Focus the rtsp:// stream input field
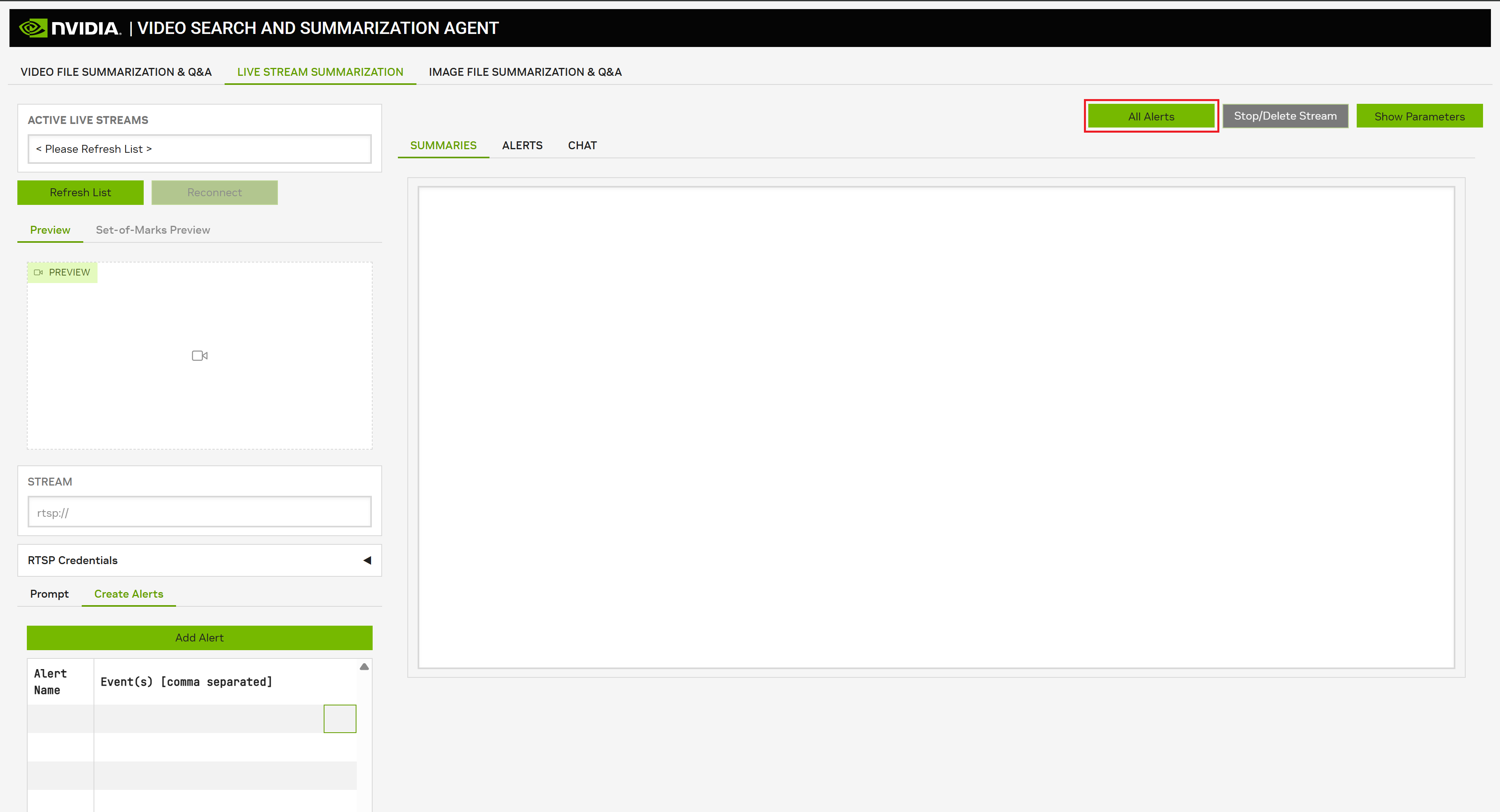 pyautogui.click(x=199, y=513)
